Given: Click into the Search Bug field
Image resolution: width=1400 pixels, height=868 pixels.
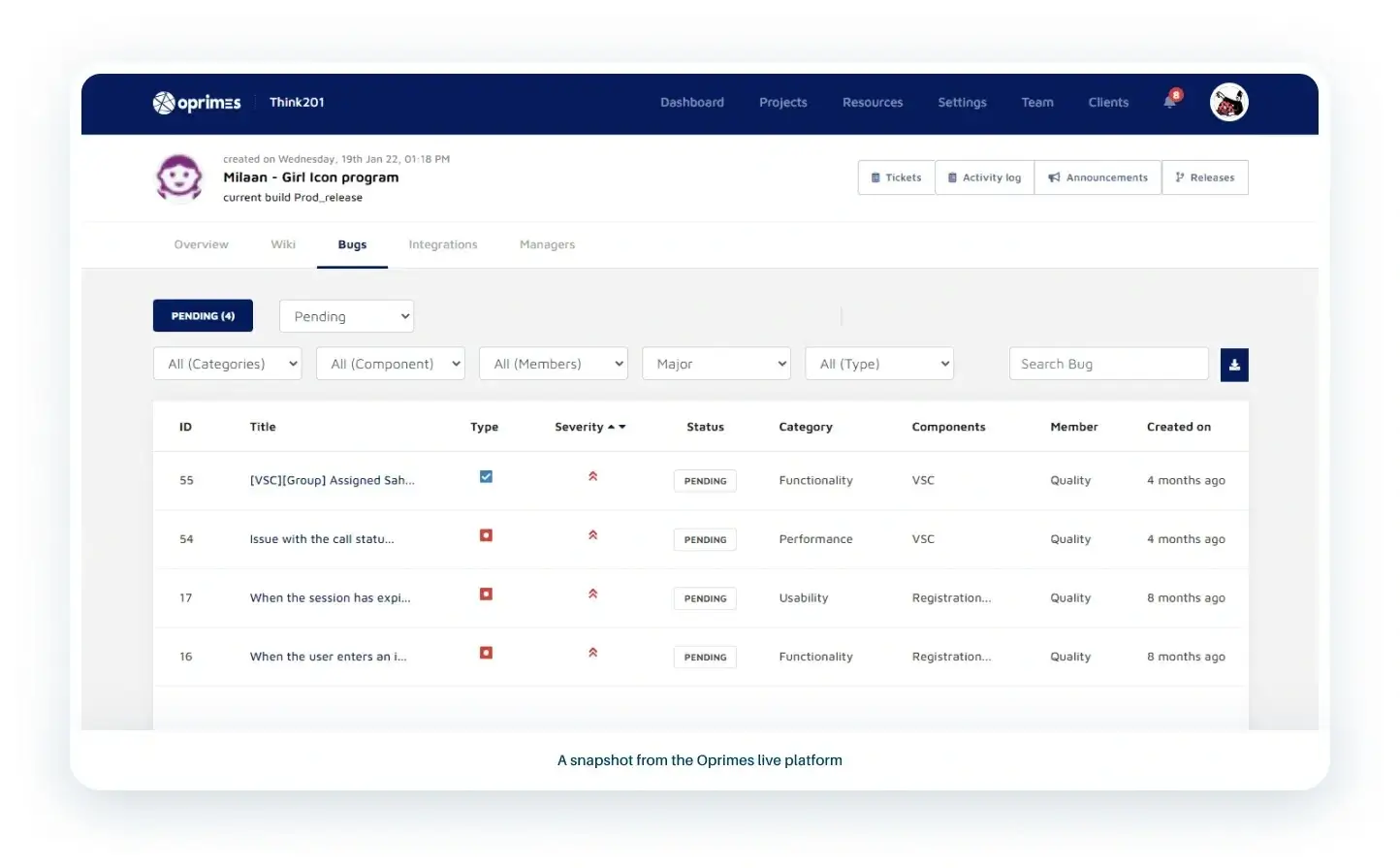Looking at the screenshot, I should pos(1108,364).
